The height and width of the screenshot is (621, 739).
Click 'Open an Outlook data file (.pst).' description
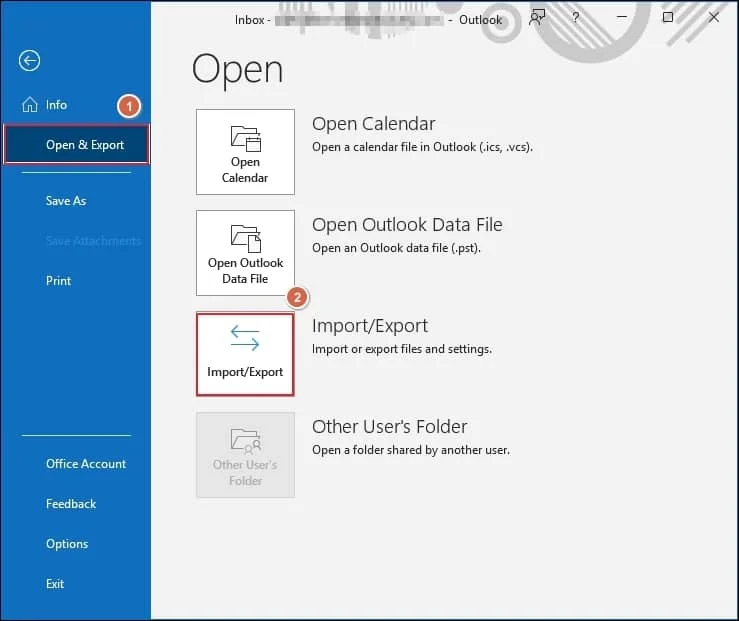396,248
